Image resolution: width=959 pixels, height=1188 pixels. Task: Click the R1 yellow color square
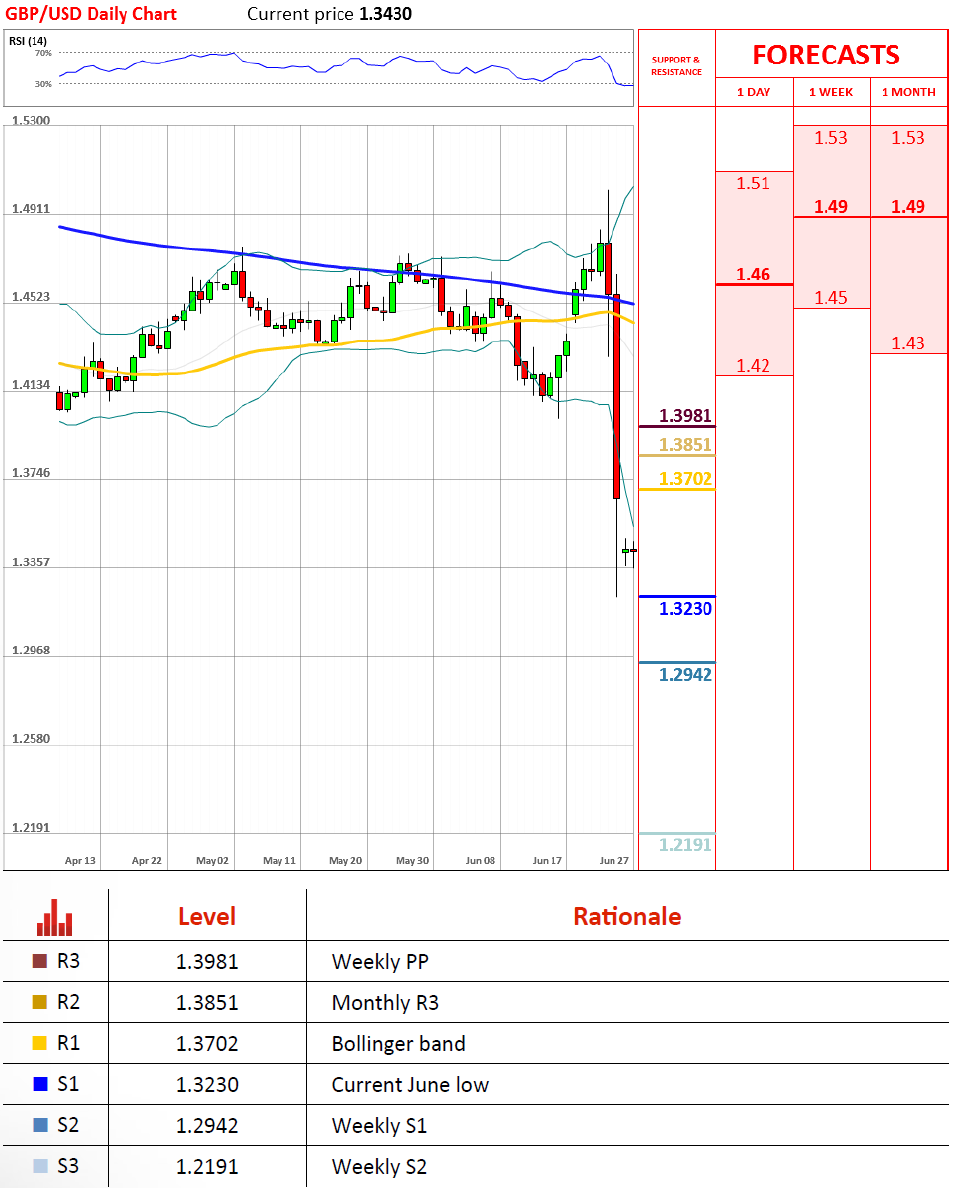coord(40,1043)
